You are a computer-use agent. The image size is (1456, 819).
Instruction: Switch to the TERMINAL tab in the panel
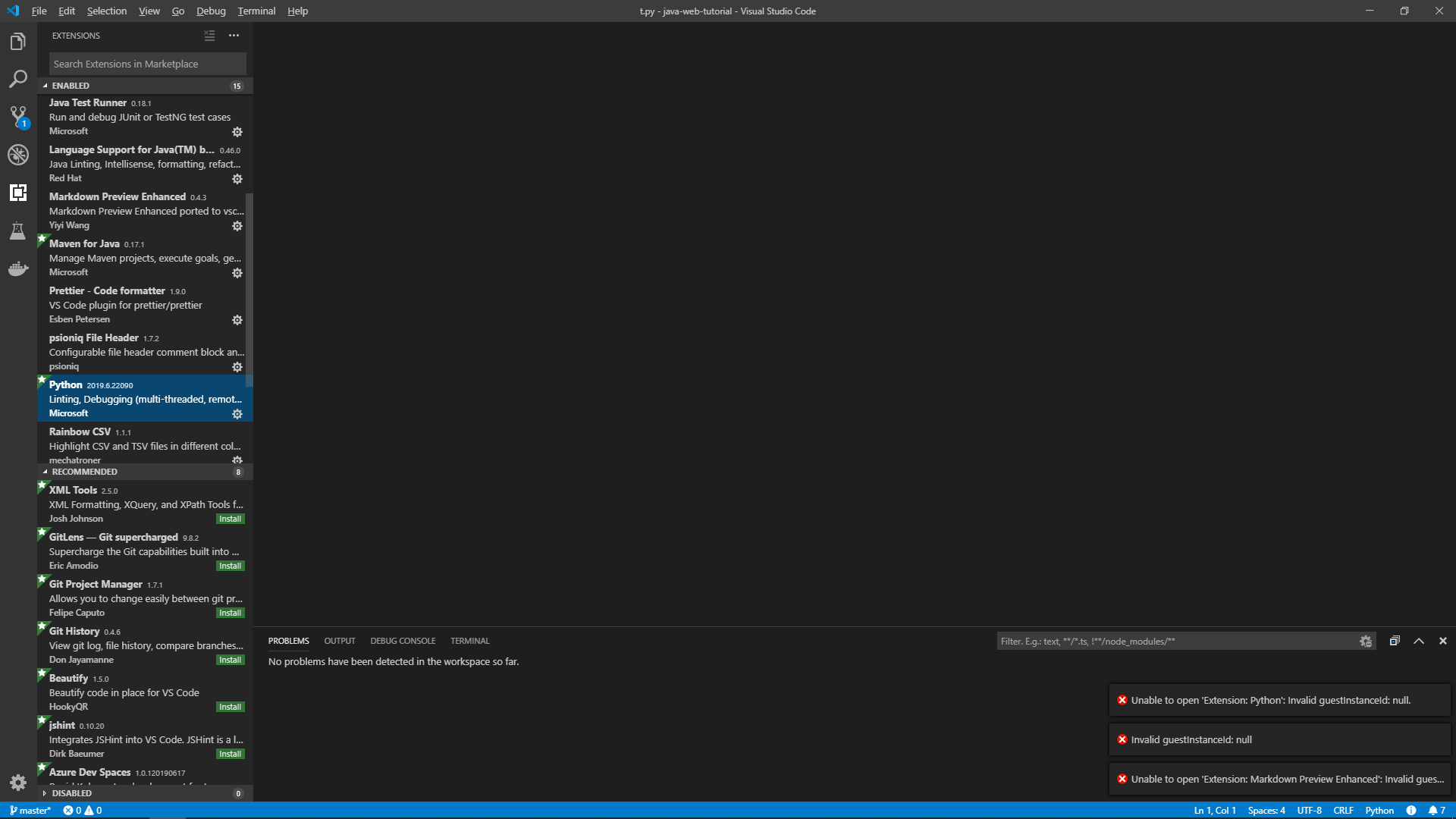(469, 641)
